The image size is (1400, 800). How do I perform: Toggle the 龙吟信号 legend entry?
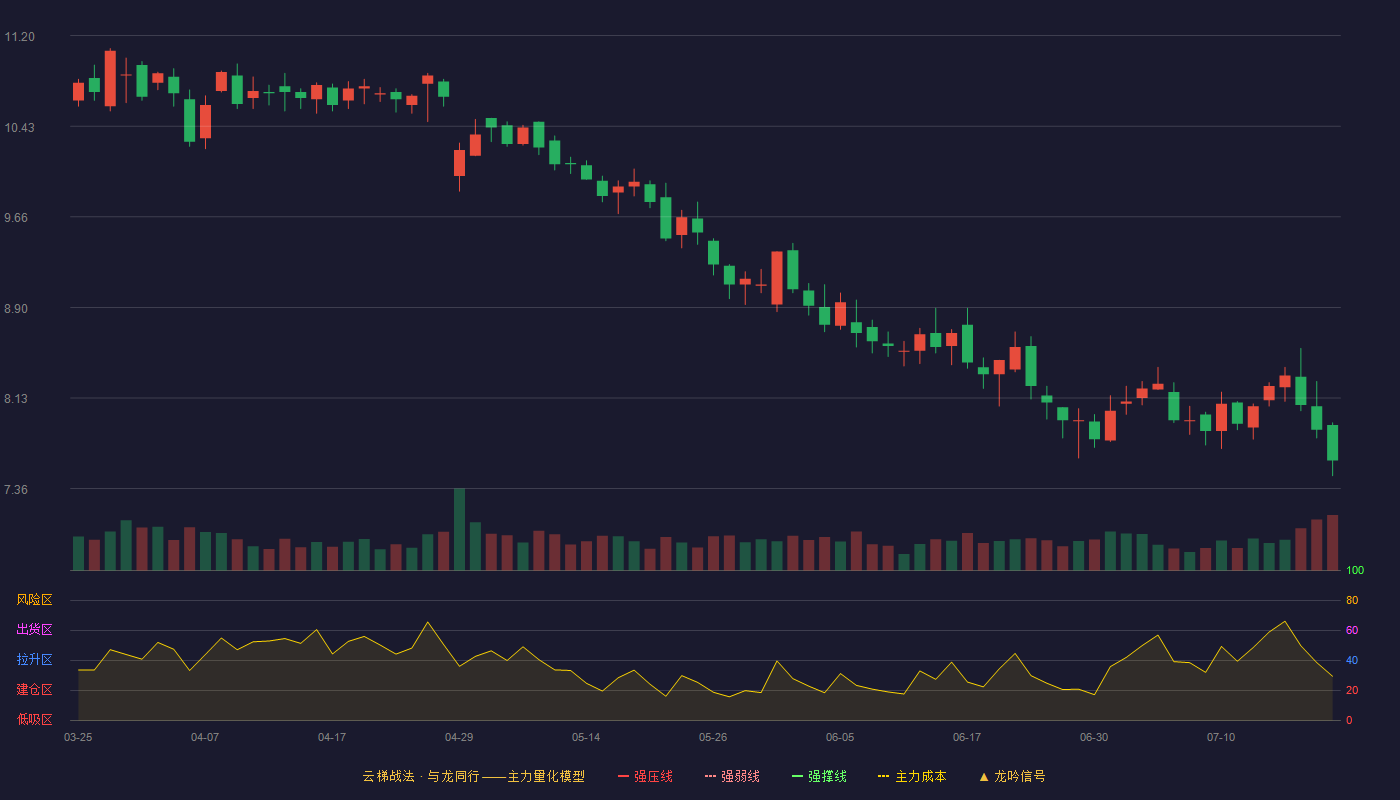[x=1012, y=776]
